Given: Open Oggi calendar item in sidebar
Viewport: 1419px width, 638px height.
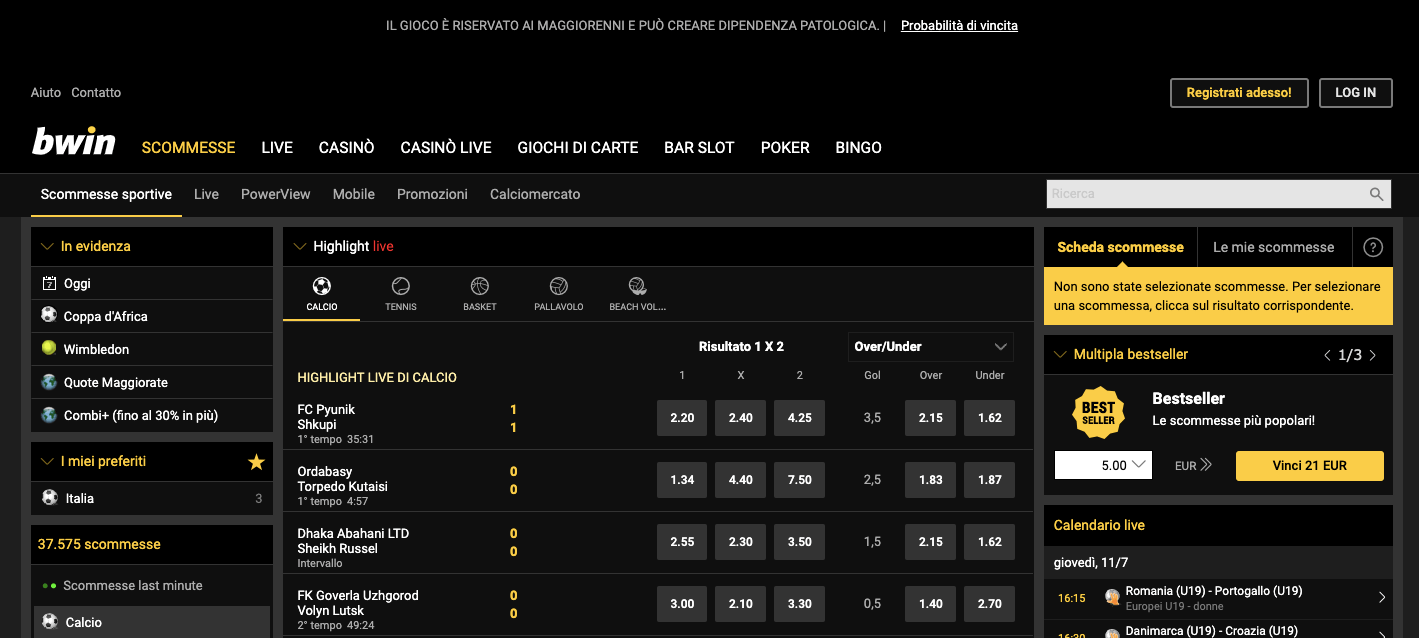Looking at the screenshot, I should [152, 283].
